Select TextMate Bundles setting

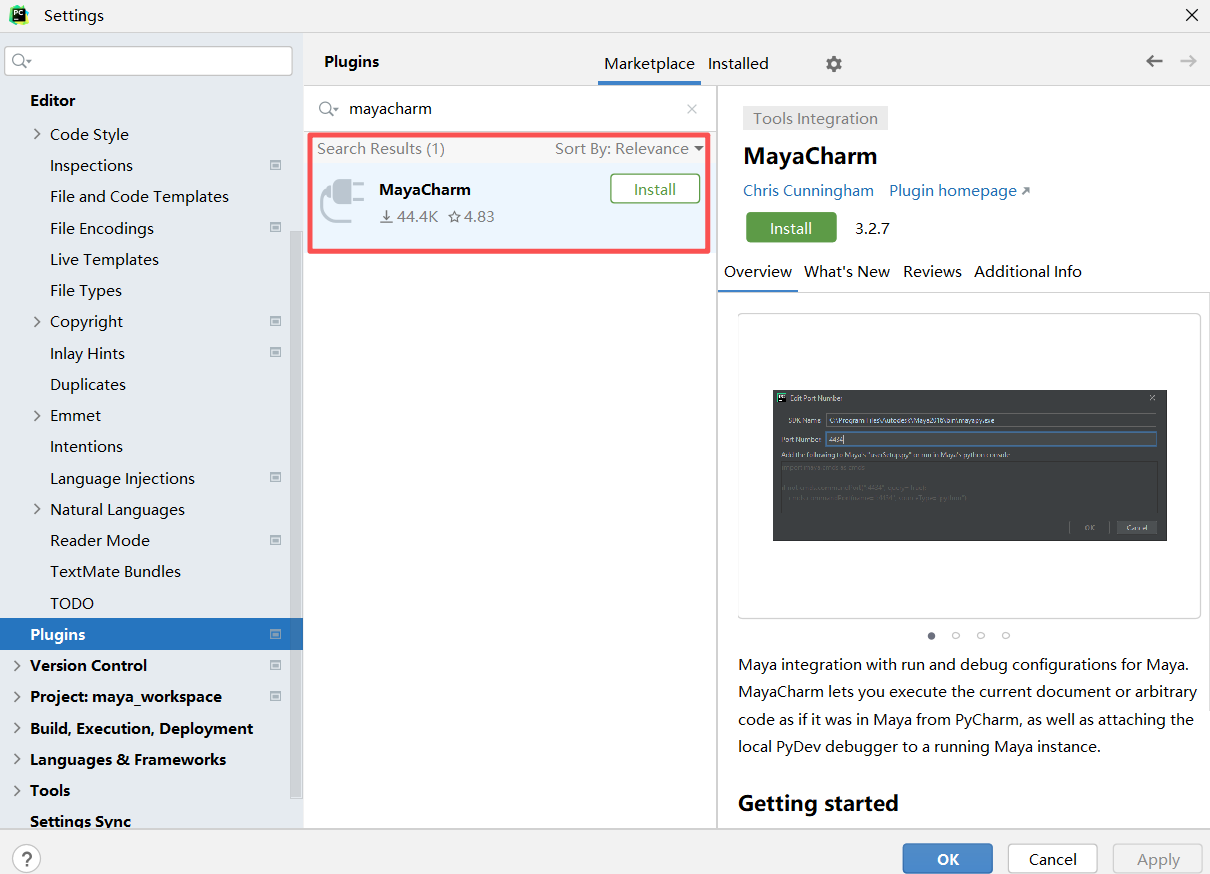click(x=115, y=571)
